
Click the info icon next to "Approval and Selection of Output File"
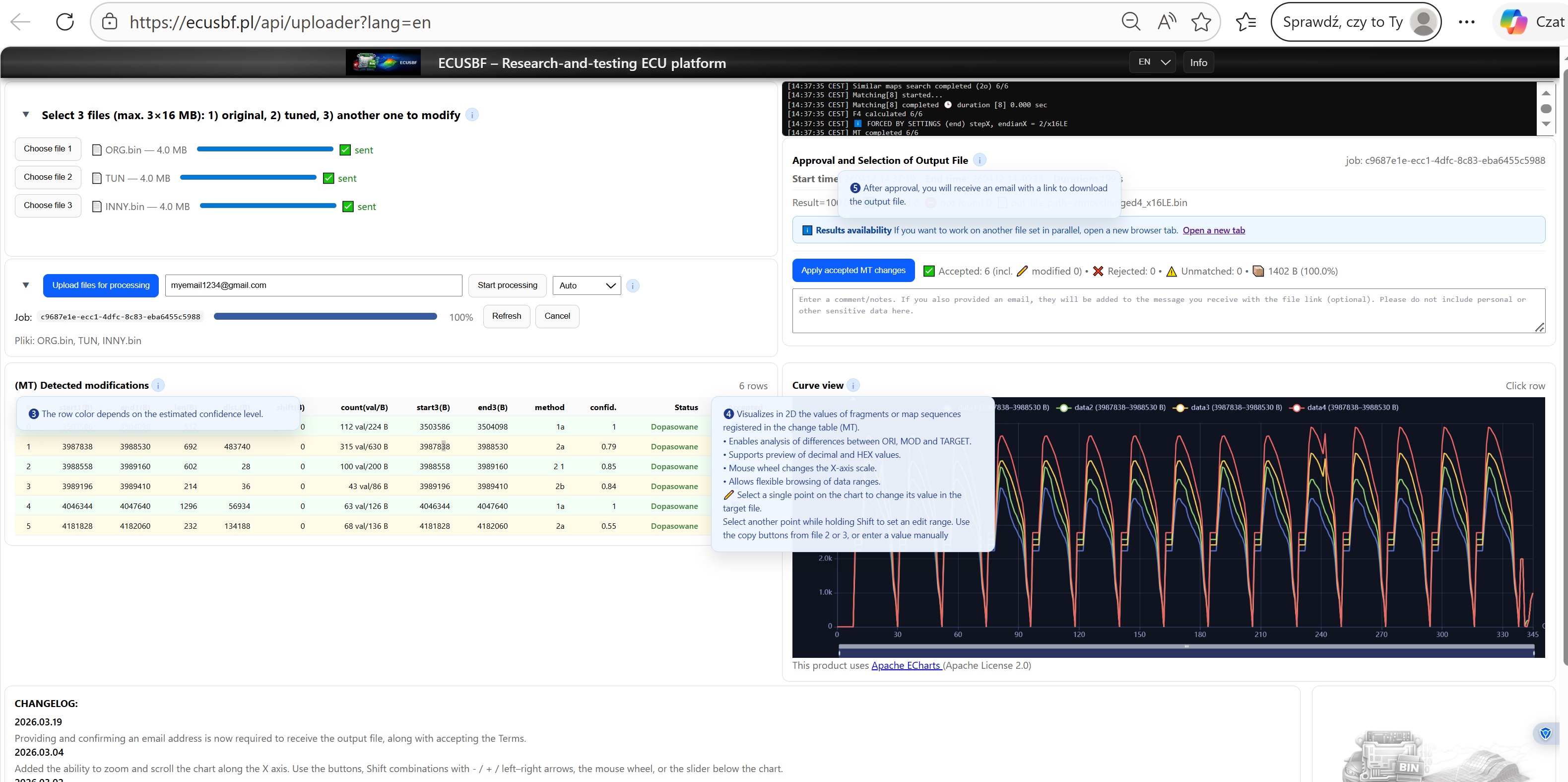pos(980,159)
